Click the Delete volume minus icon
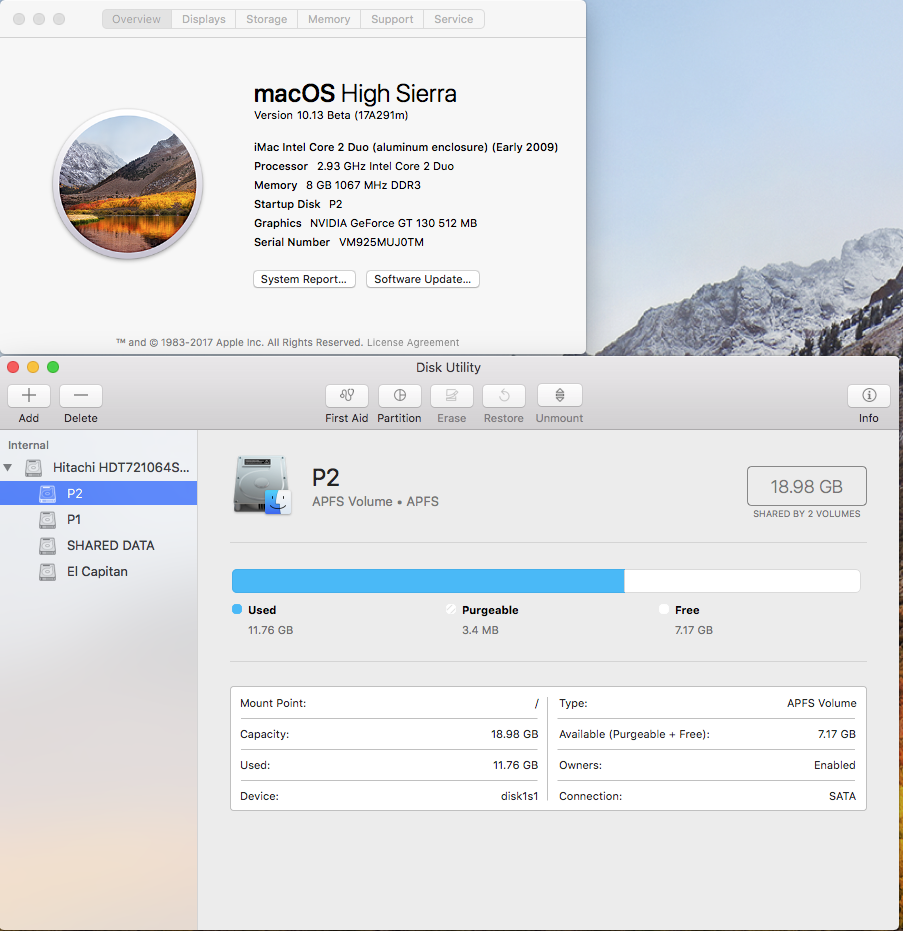 pos(81,396)
